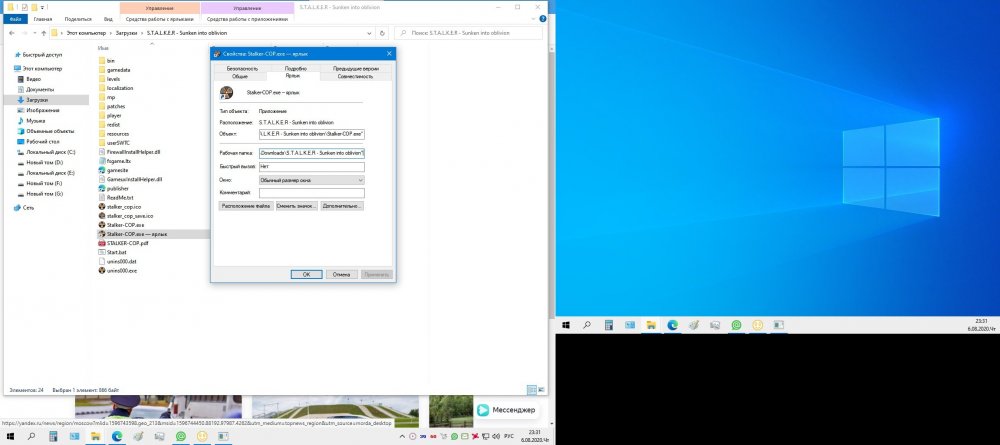Expand Быстрый доступ in navigation pane
The height and width of the screenshot is (445, 1000).
(10, 55)
